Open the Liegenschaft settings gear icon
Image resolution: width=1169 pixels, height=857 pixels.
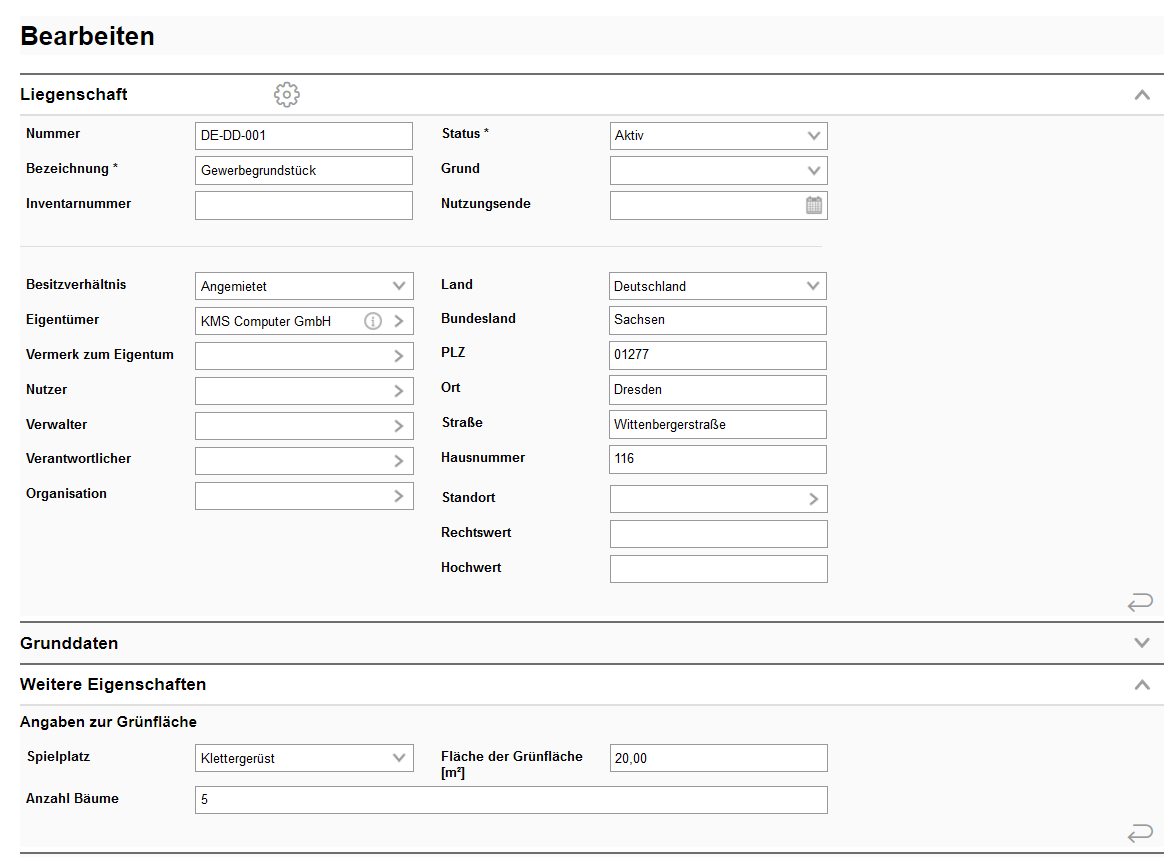(x=287, y=95)
